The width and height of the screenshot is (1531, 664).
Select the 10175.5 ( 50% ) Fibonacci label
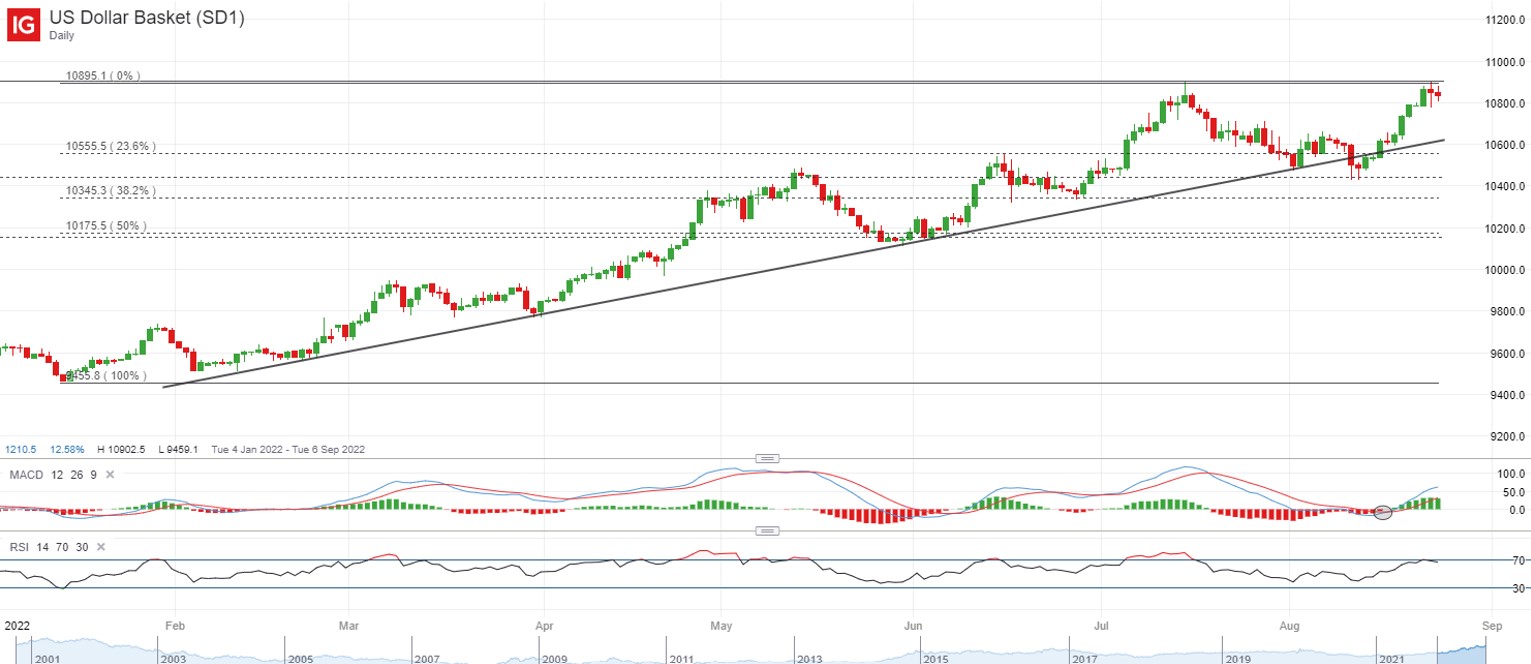pyautogui.click(x=106, y=227)
